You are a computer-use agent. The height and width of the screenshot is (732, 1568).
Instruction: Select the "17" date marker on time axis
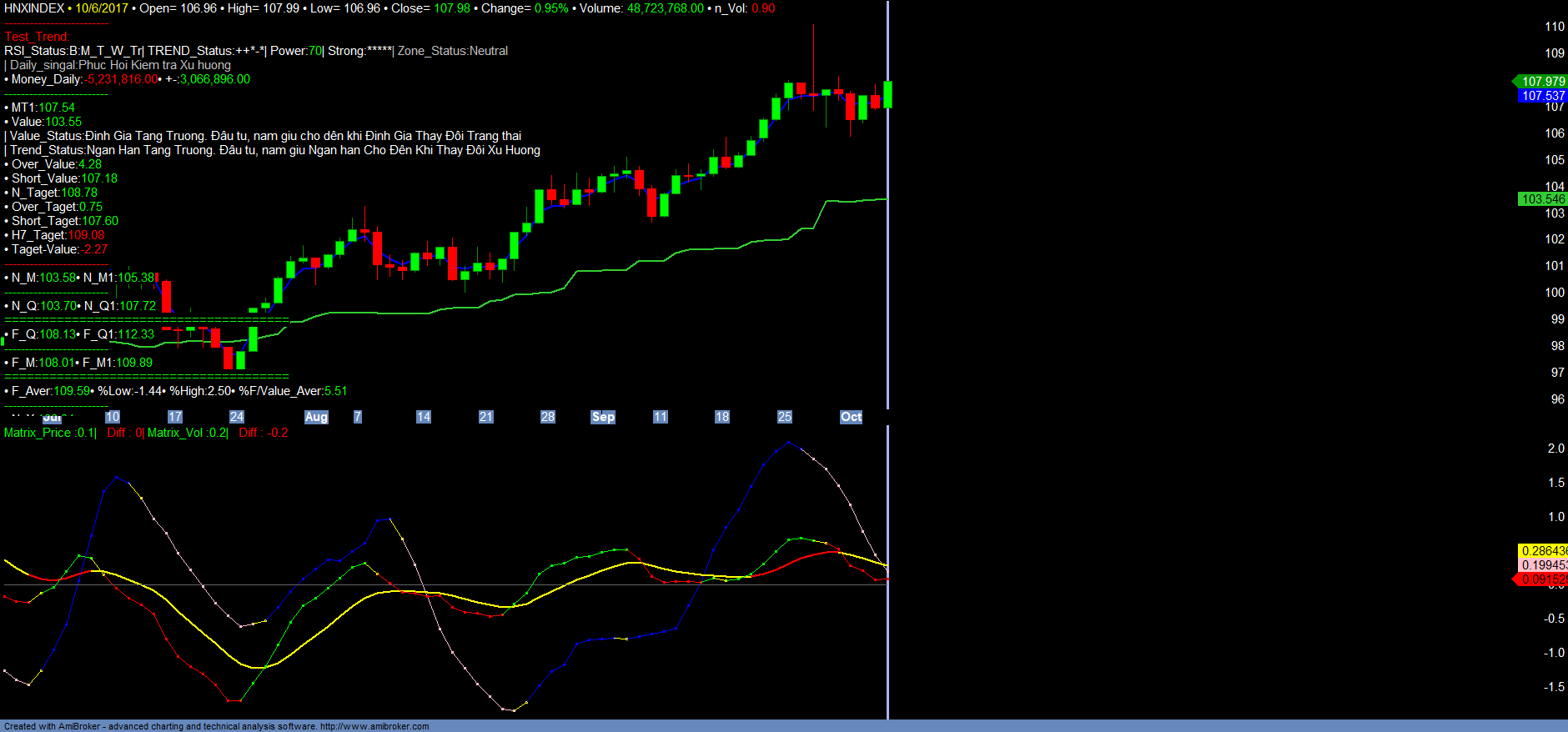pos(174,417)
